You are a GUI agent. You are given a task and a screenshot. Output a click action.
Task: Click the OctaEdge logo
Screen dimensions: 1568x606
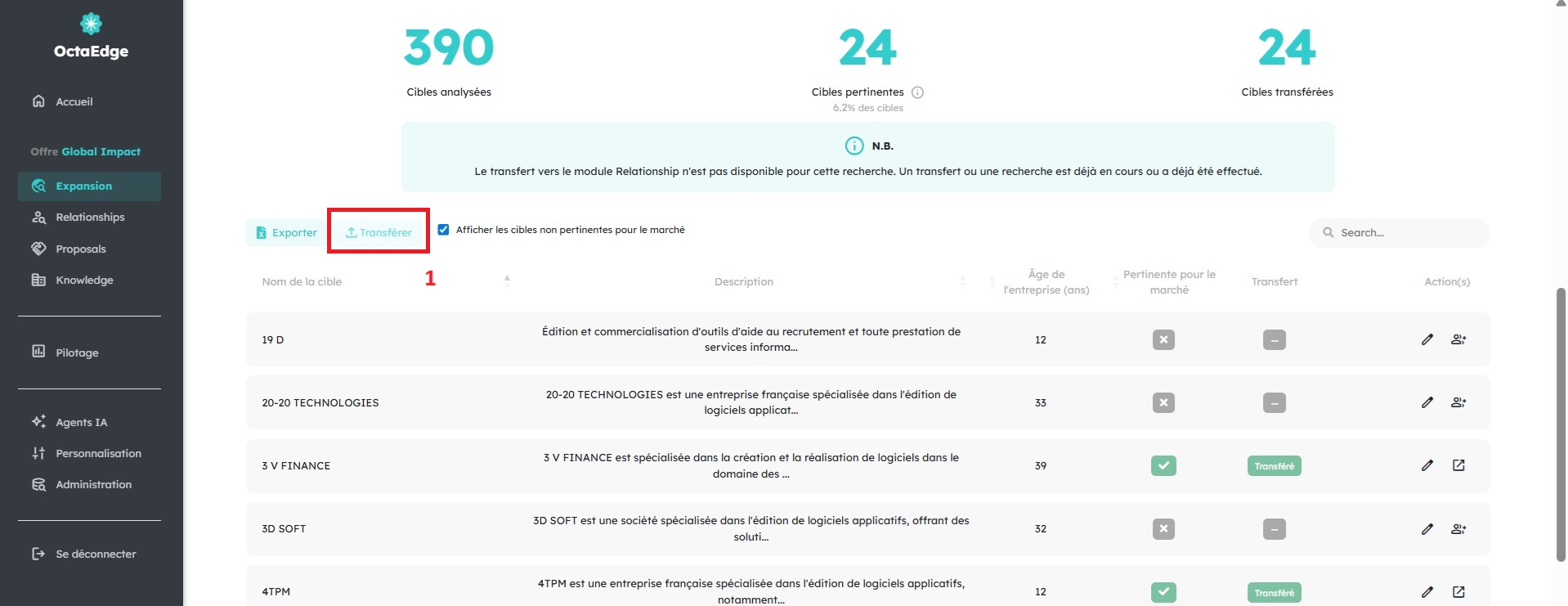click(91, 36)
